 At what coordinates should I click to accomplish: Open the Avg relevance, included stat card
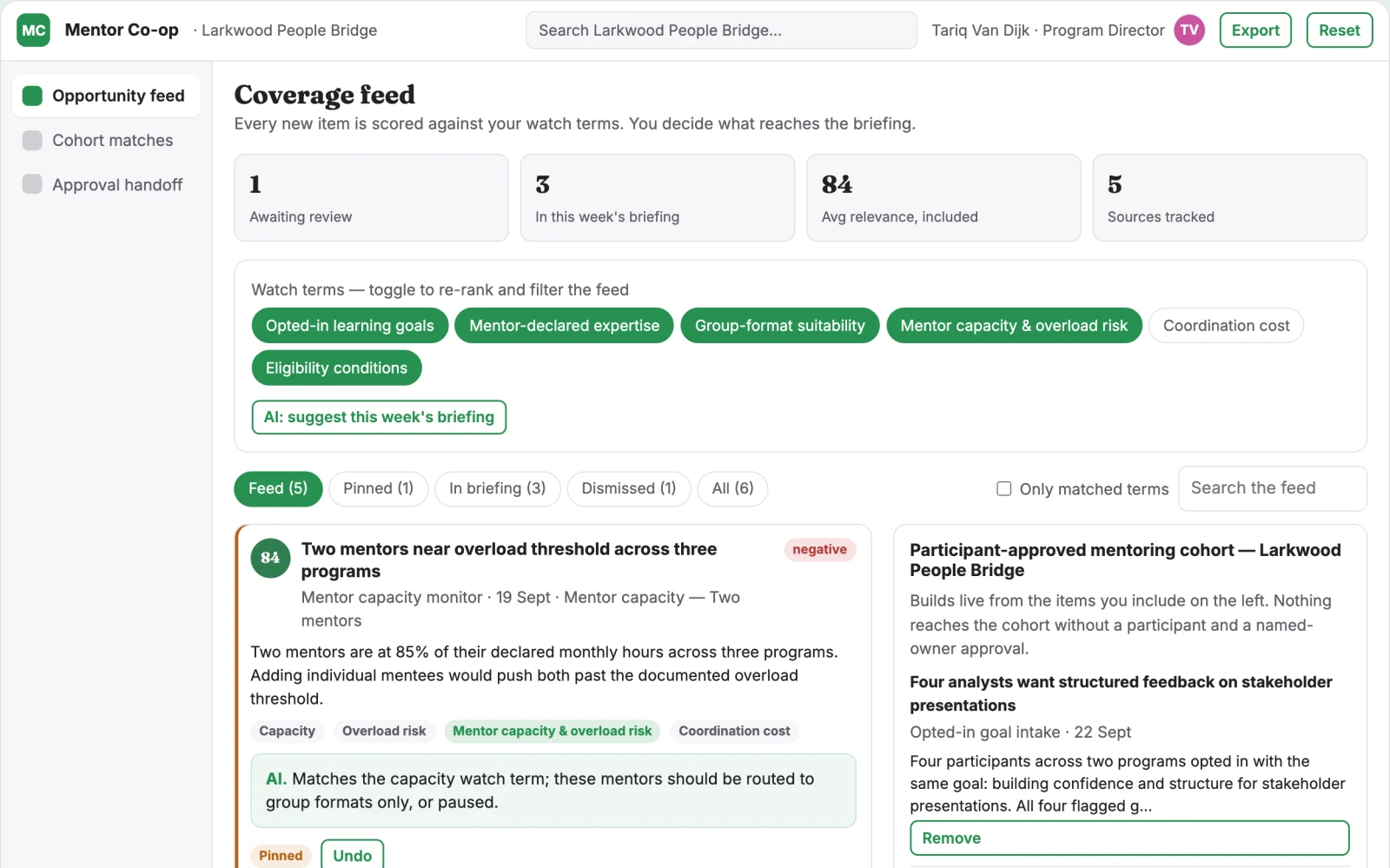943,198
